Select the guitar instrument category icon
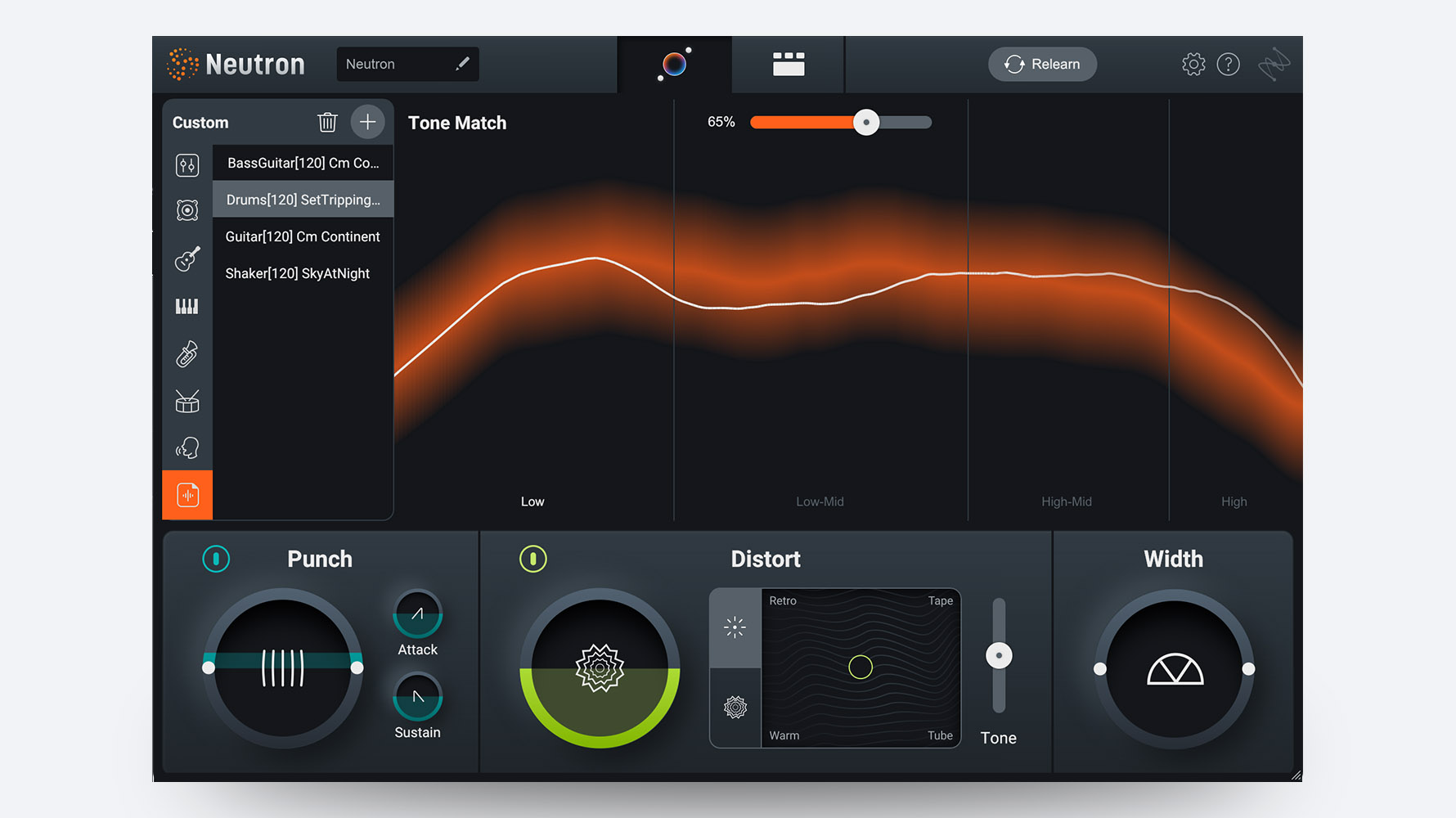Viewport: 1456px width, 818px height. click(187, 258)
